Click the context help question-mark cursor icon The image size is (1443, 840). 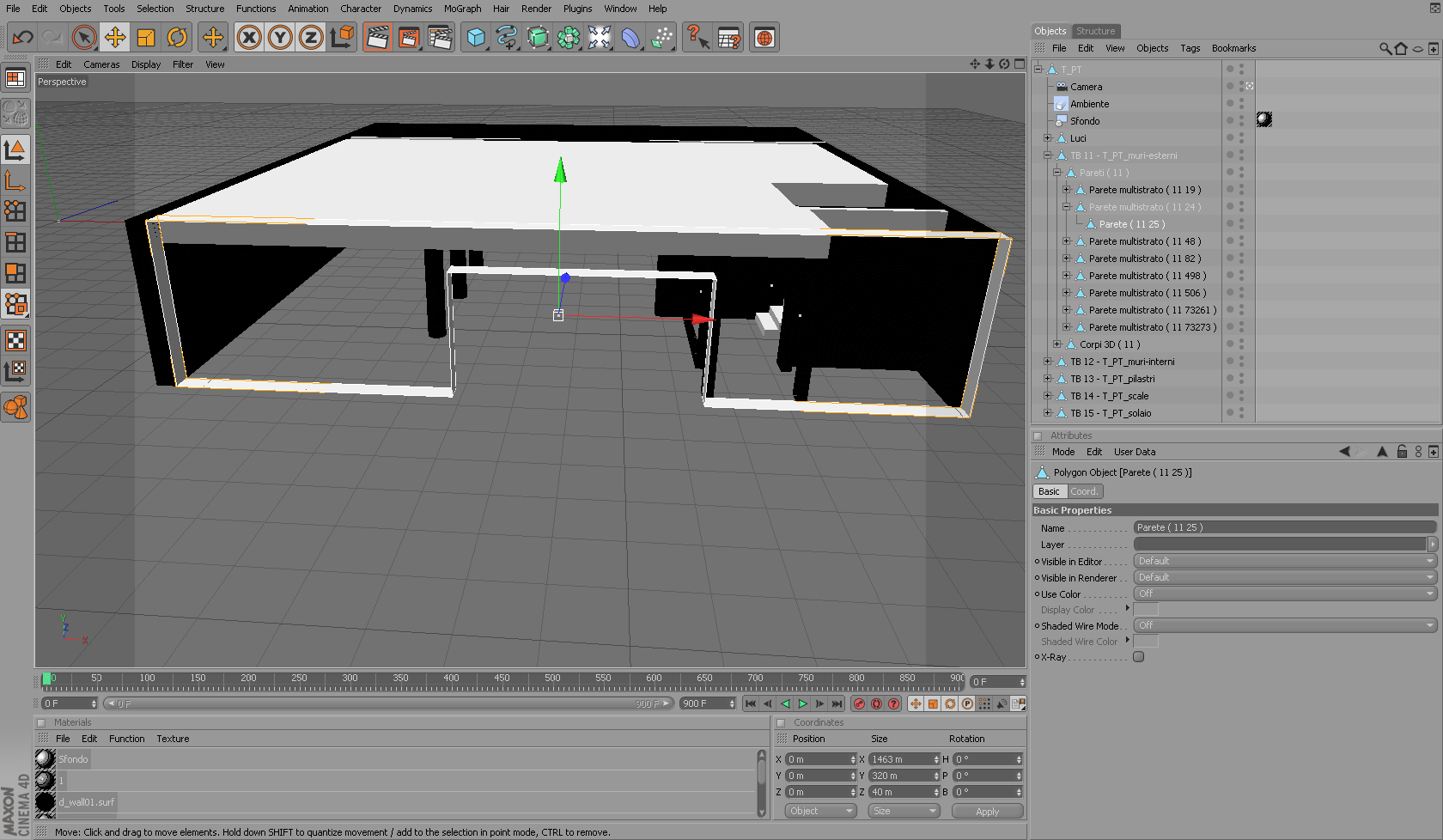pos(697,38)
